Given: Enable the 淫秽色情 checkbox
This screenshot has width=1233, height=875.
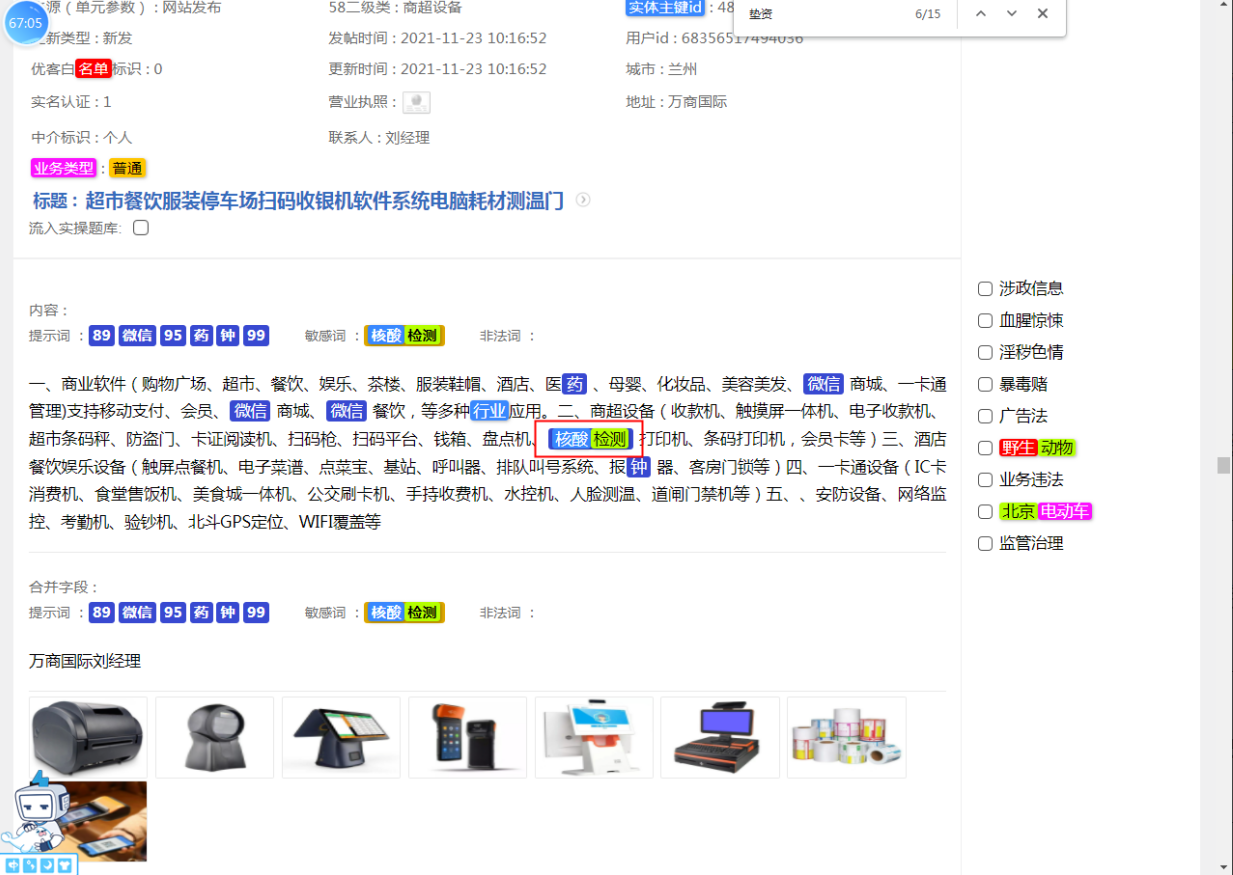Looking at the screenshot, I should point(985,353).
